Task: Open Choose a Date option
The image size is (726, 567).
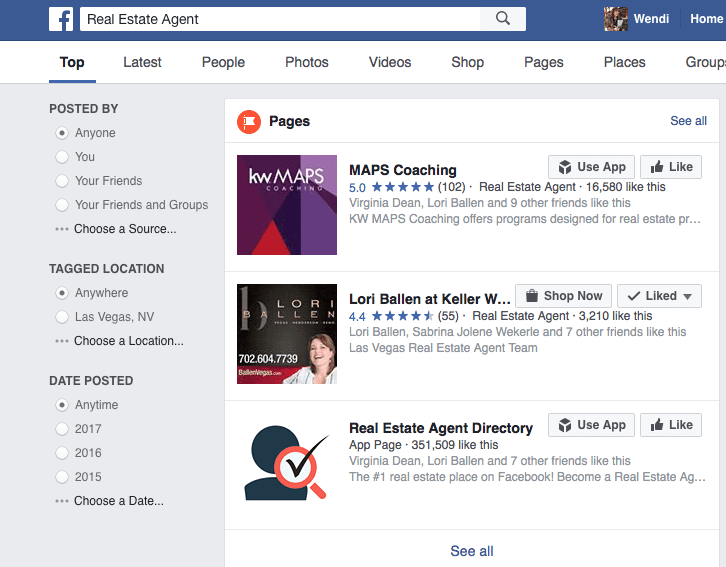Action: coord(119,501)
